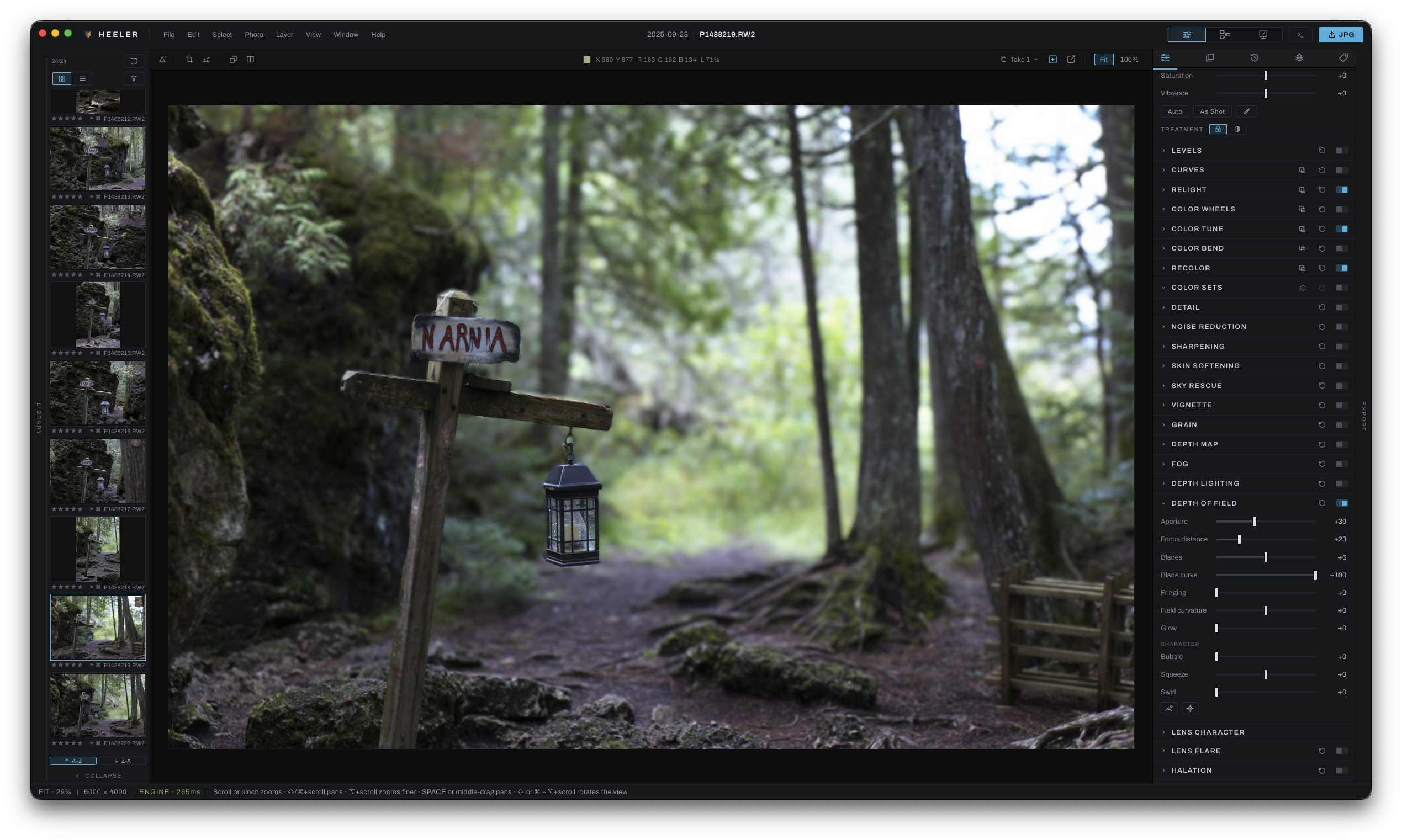Click the As Shot button

click(x=1211, y=111)
